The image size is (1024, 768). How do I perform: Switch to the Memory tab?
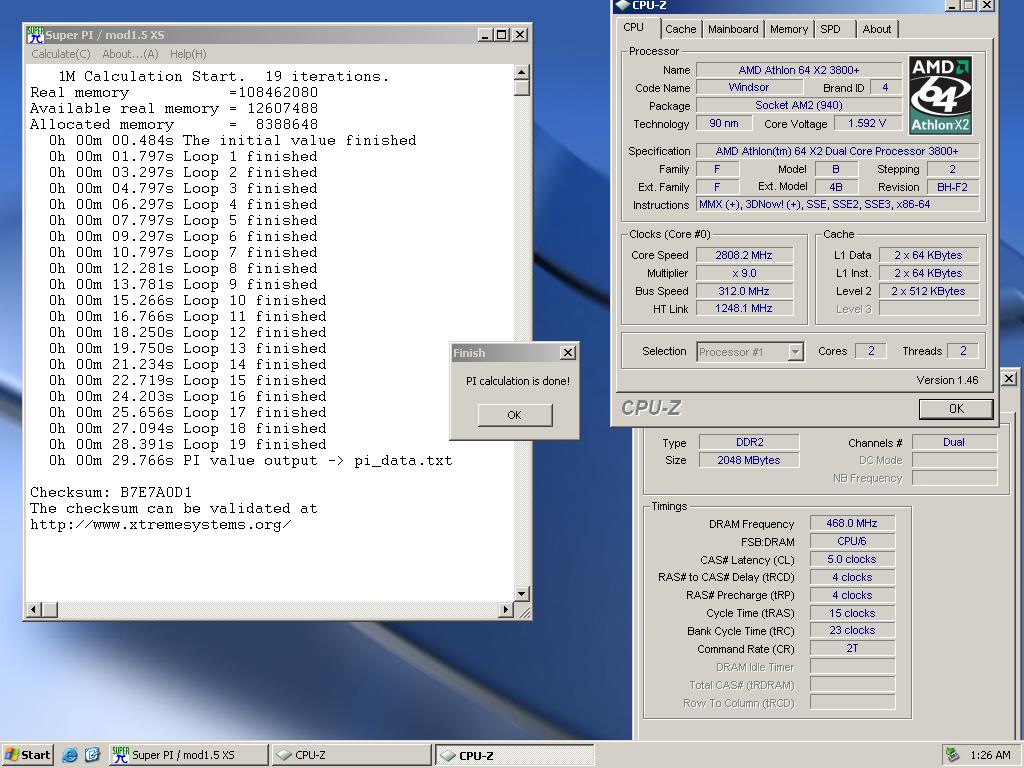(788, 29)
